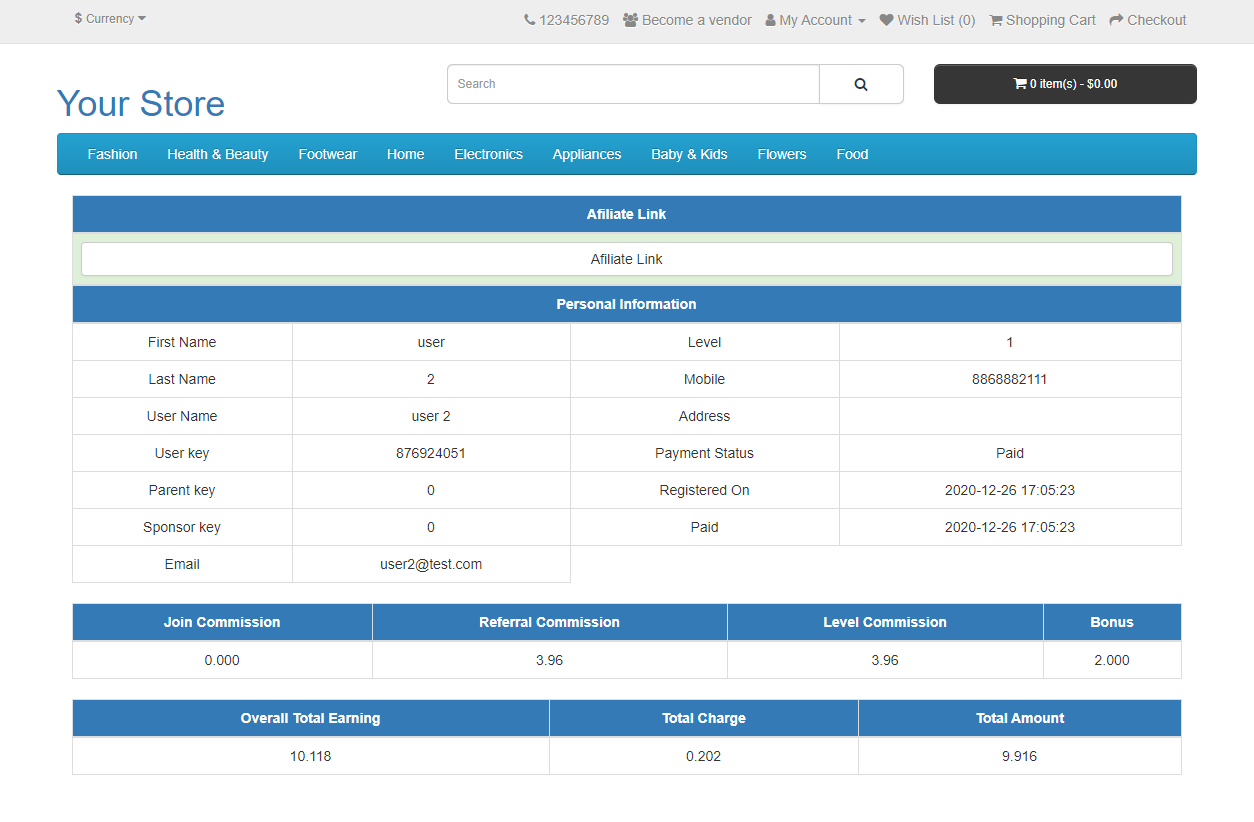Viewport: 1254px width, 822px height.
Task: Open the Currency dropdown
Action: point(110,18)
